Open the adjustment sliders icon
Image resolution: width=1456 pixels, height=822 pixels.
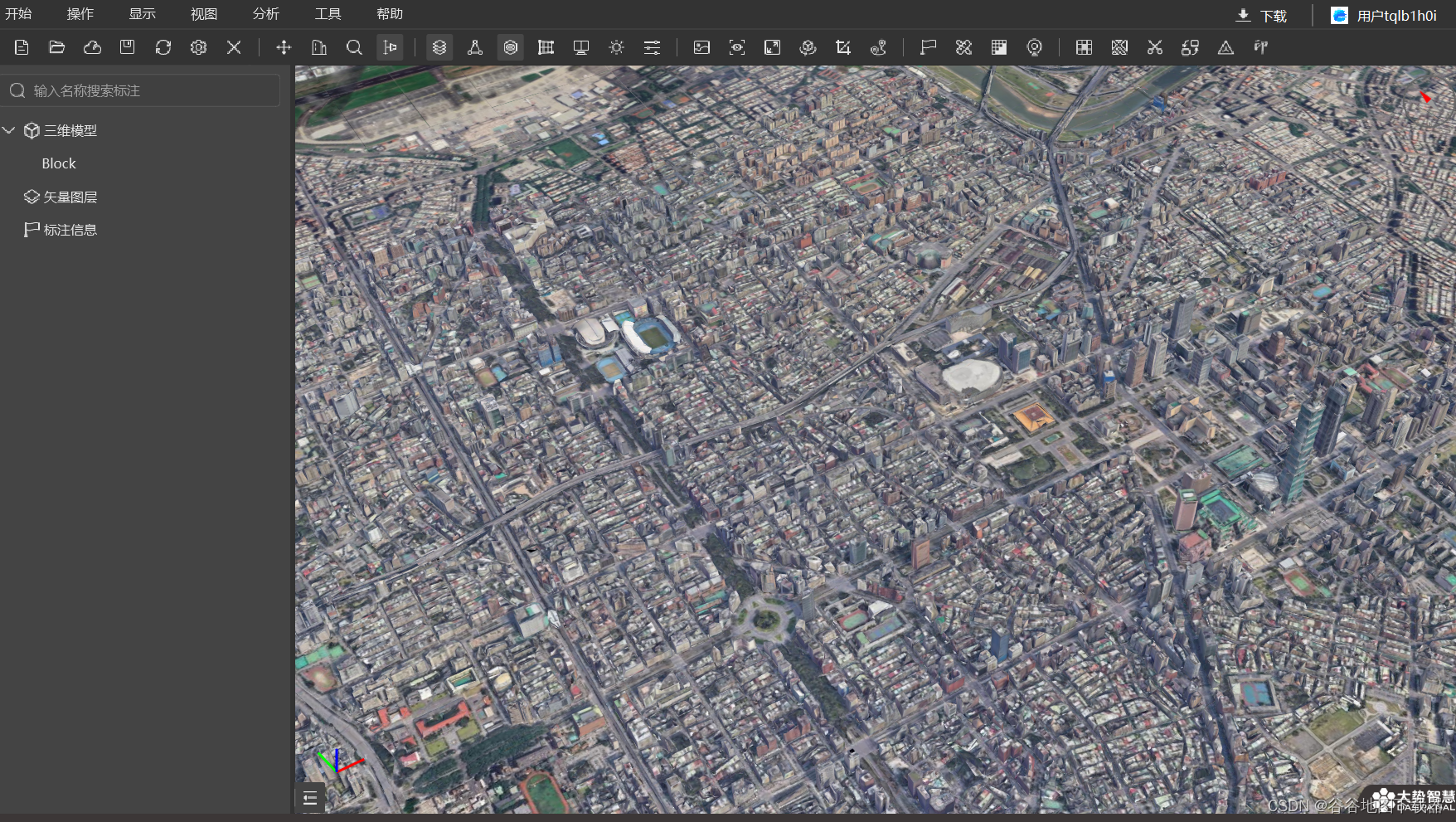click(x=653, y=47)
